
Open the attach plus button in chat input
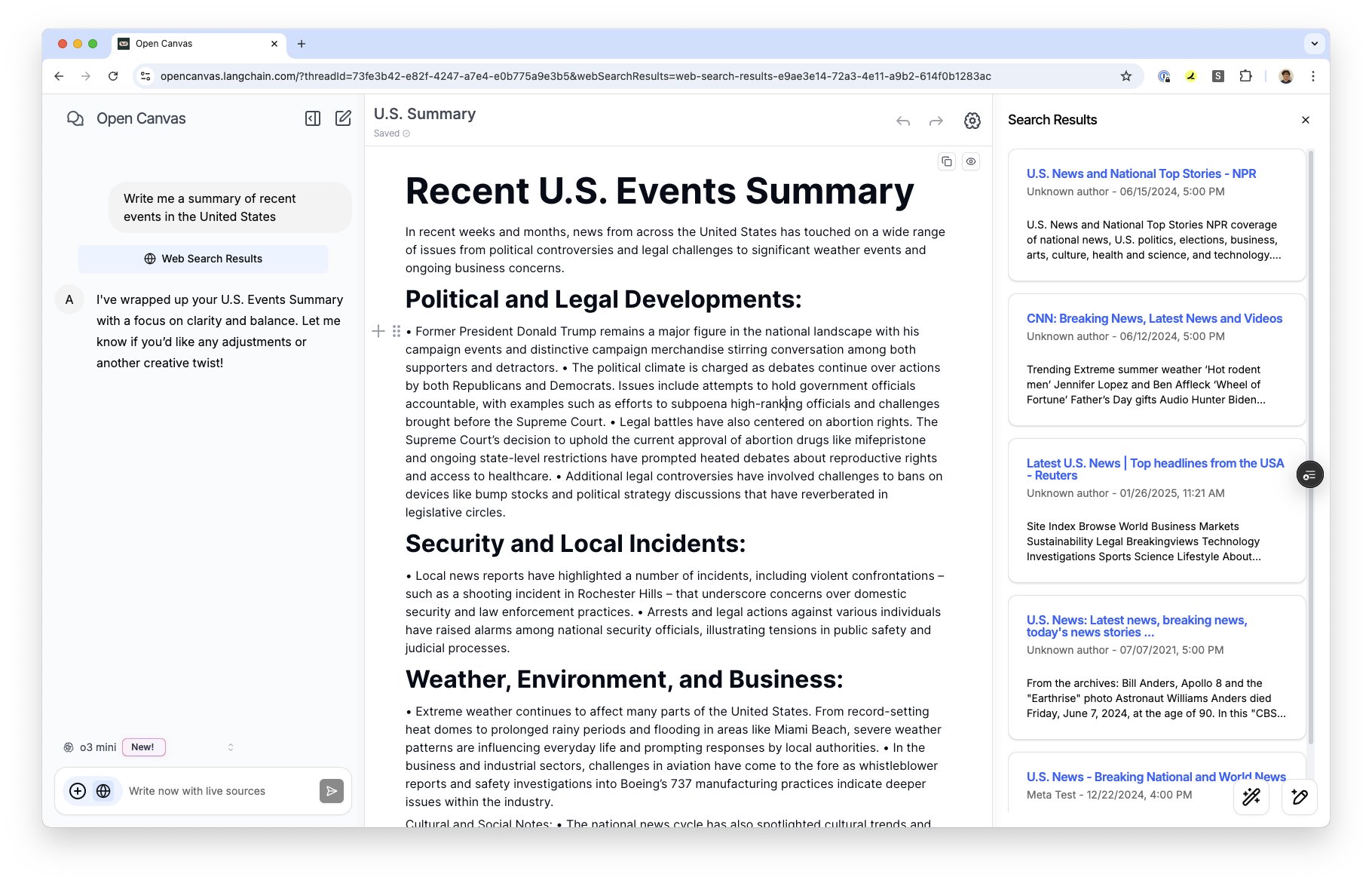coord(78,791)
